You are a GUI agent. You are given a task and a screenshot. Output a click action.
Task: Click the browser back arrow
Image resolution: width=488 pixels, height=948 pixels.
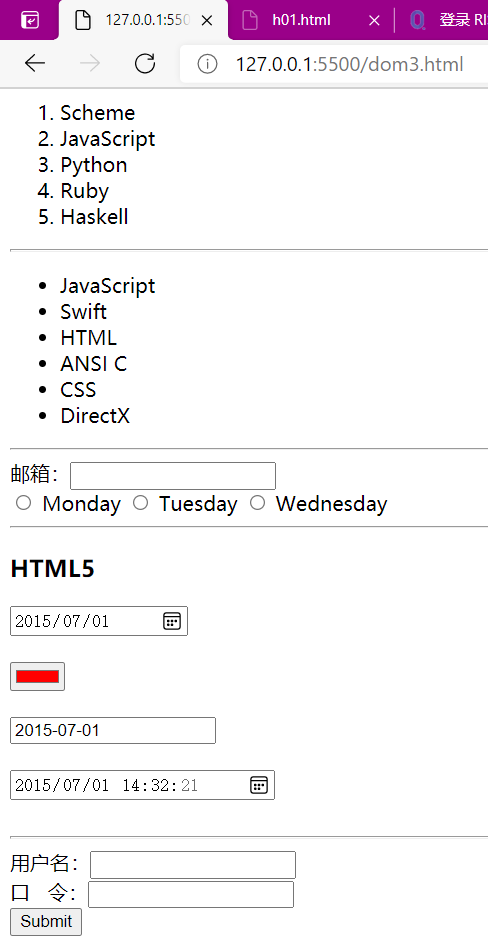[x=35, y=63]
